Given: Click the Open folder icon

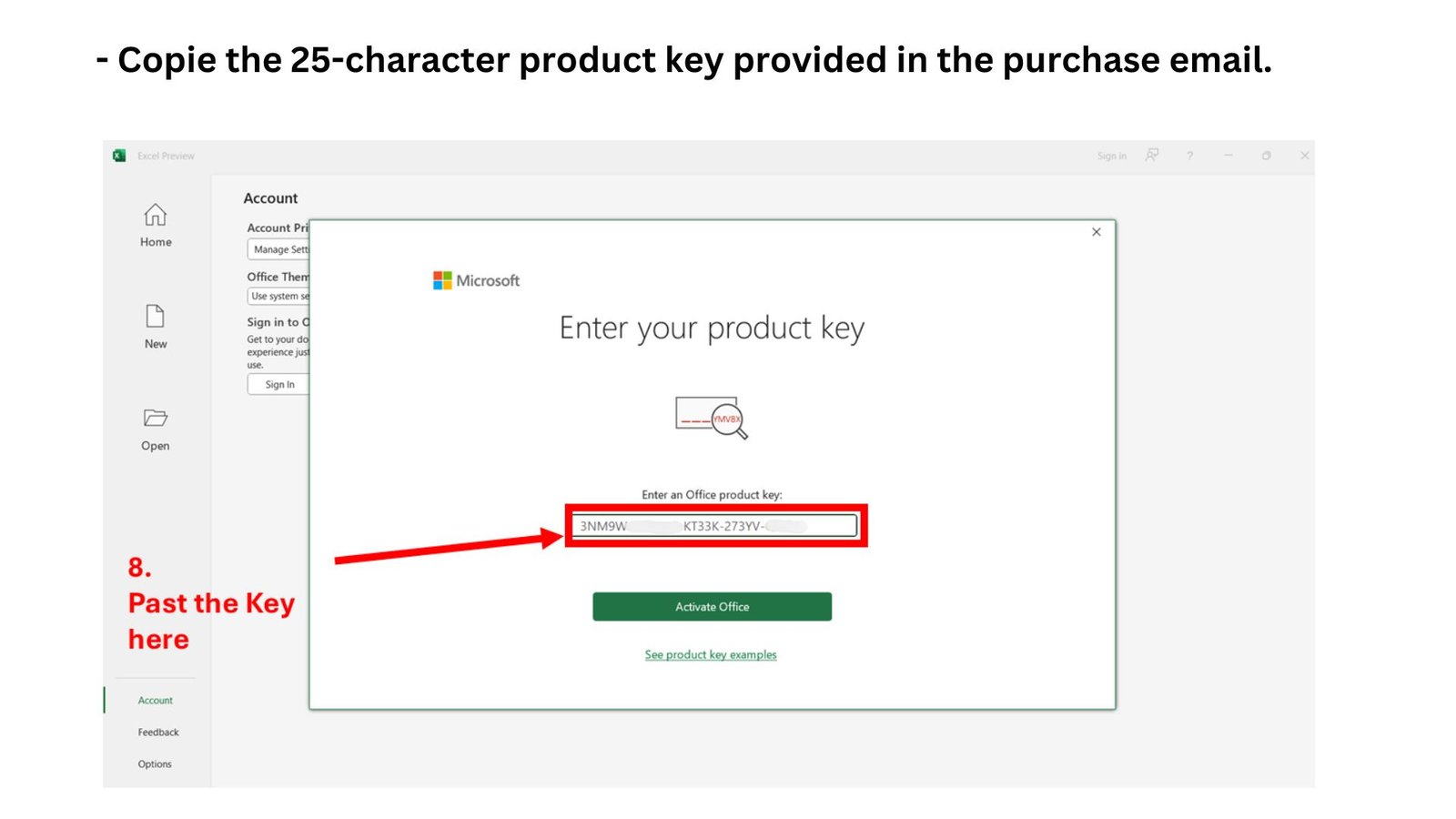Looking at the screenshot, I should point(155,420).
